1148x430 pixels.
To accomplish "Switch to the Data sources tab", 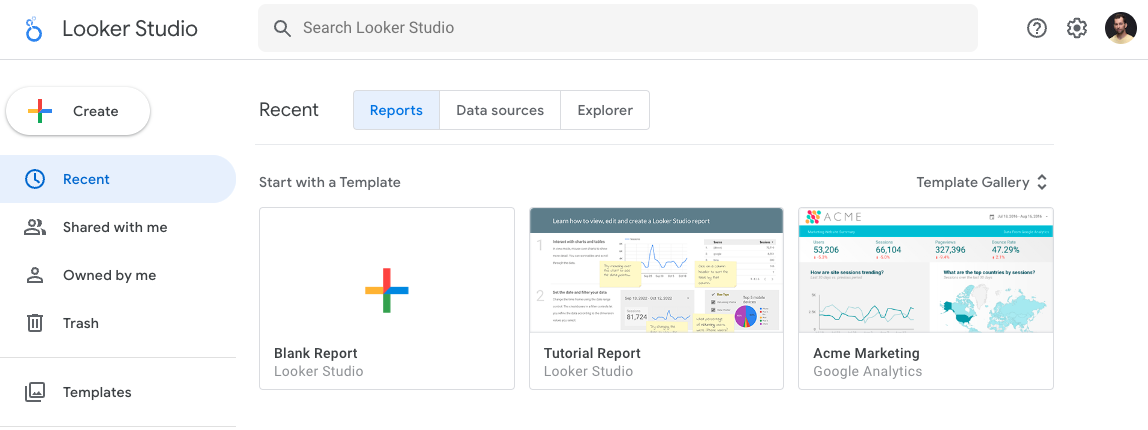I will pyautogui.click(x=500, y=110).
